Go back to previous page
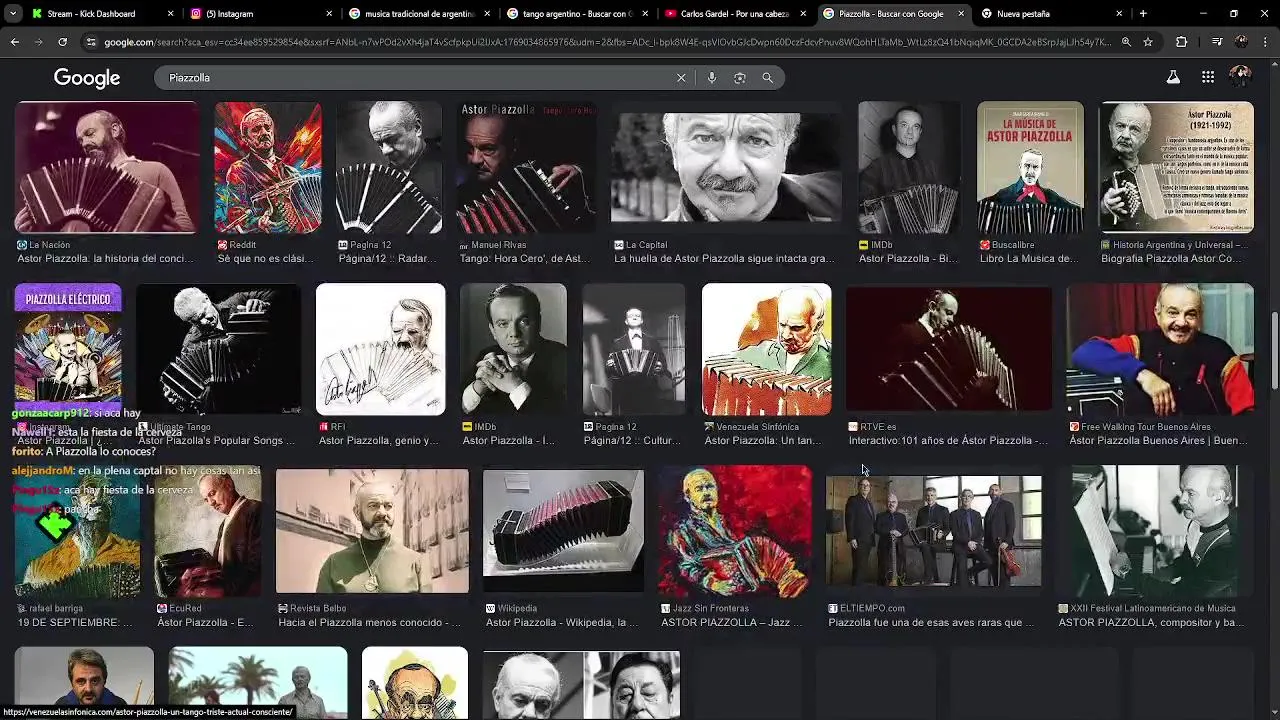The image size is (1280, 720). tap(14, 42)
